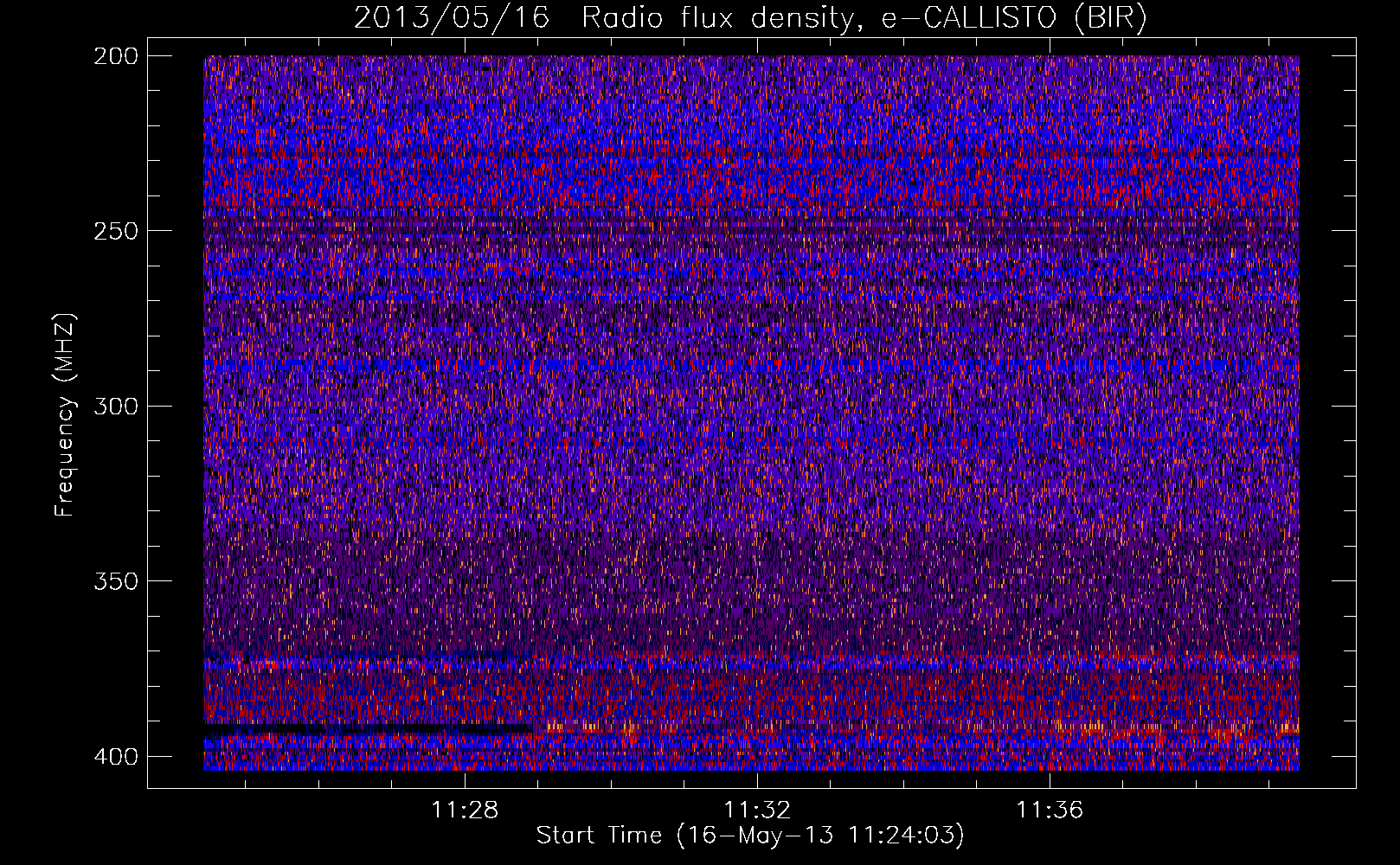Click the 400 frequency tick label
Image resolution: width=1400 pixels, height=865 pixels.
click(115, 756)
